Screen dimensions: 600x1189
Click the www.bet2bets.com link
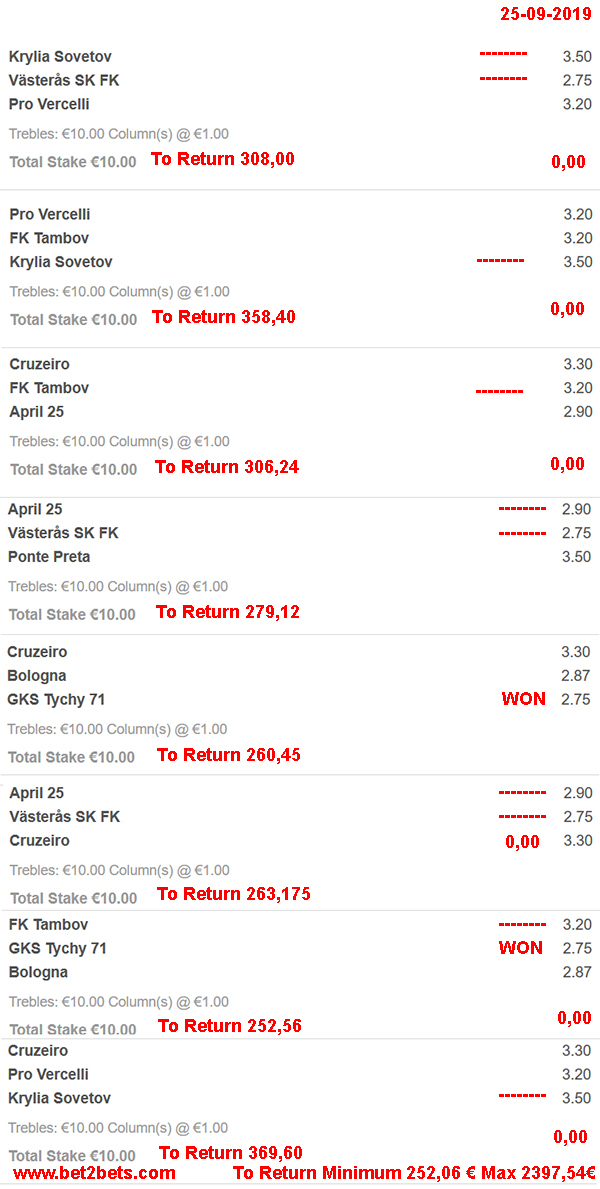point(95,1172)
